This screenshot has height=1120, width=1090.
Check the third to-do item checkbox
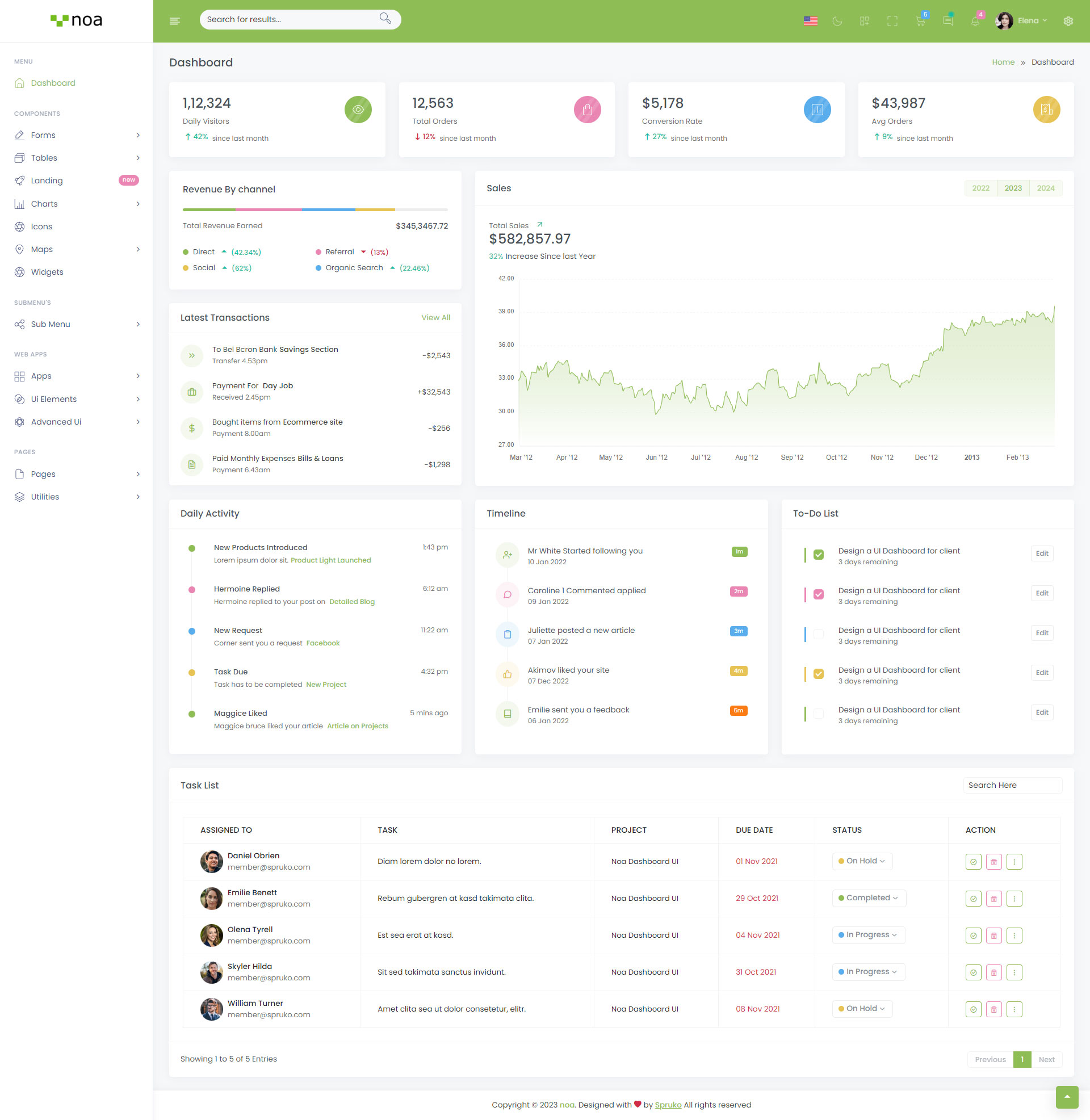click(818, 634)
